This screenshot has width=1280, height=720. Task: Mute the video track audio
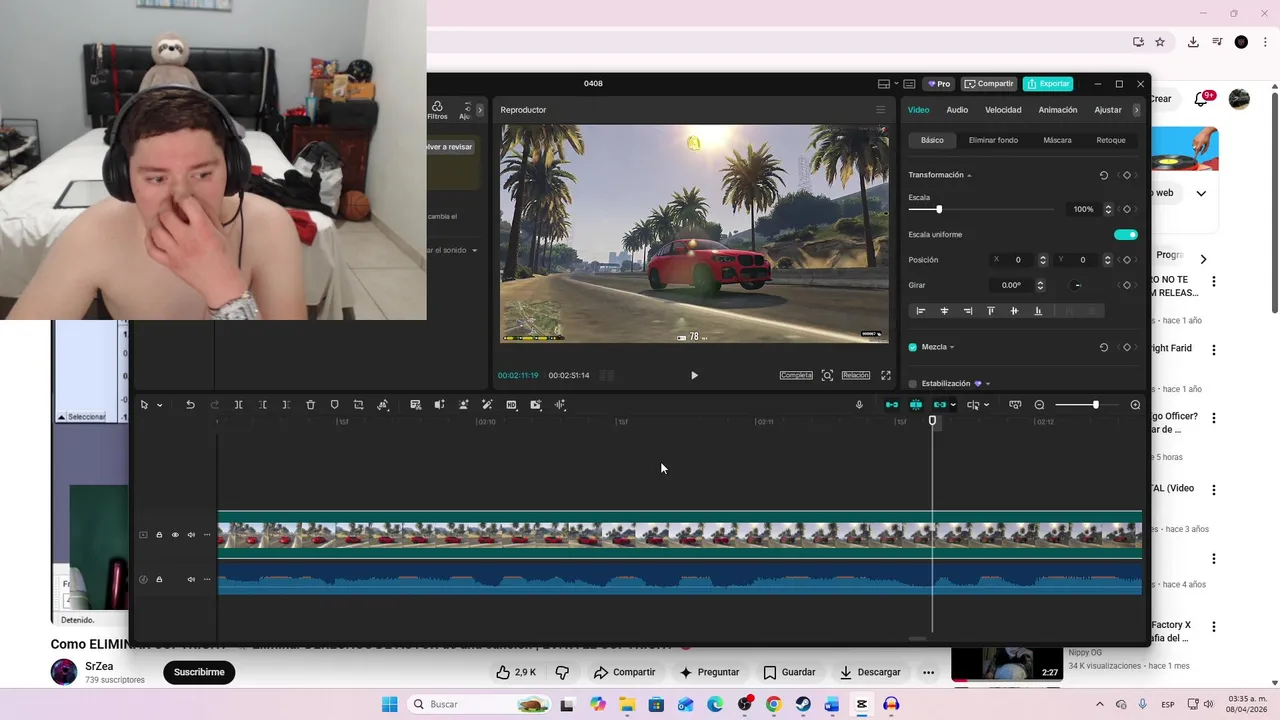tap(191, 535)
